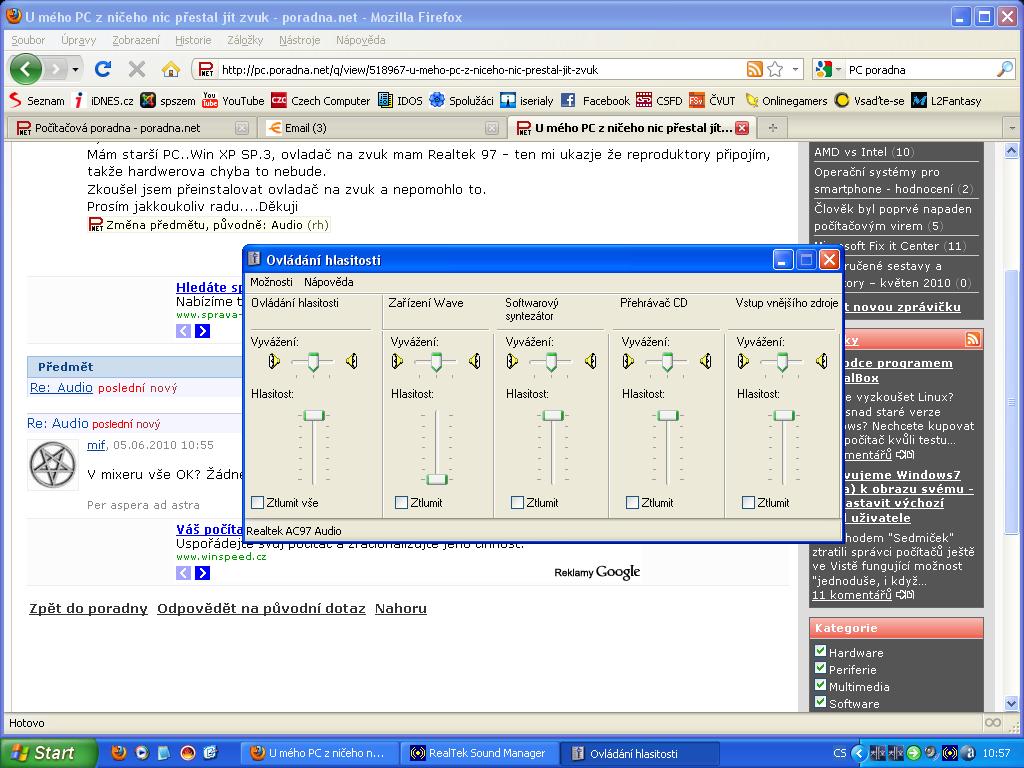Uncheck the Hardware category checkbox
Viewport: 1024px width, 768px height.
(x=821, y=652)
